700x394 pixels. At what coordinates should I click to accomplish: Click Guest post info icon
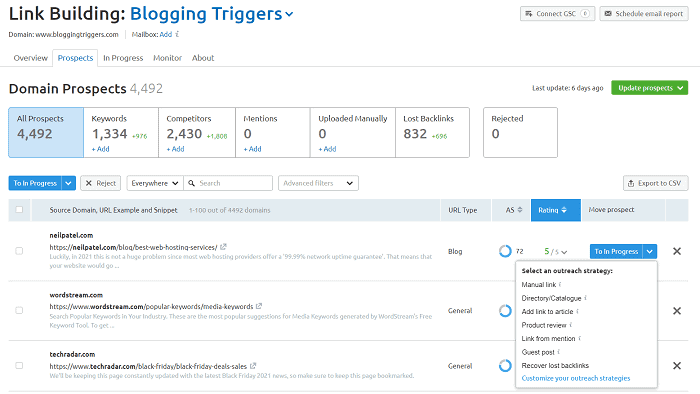point(558,352)
